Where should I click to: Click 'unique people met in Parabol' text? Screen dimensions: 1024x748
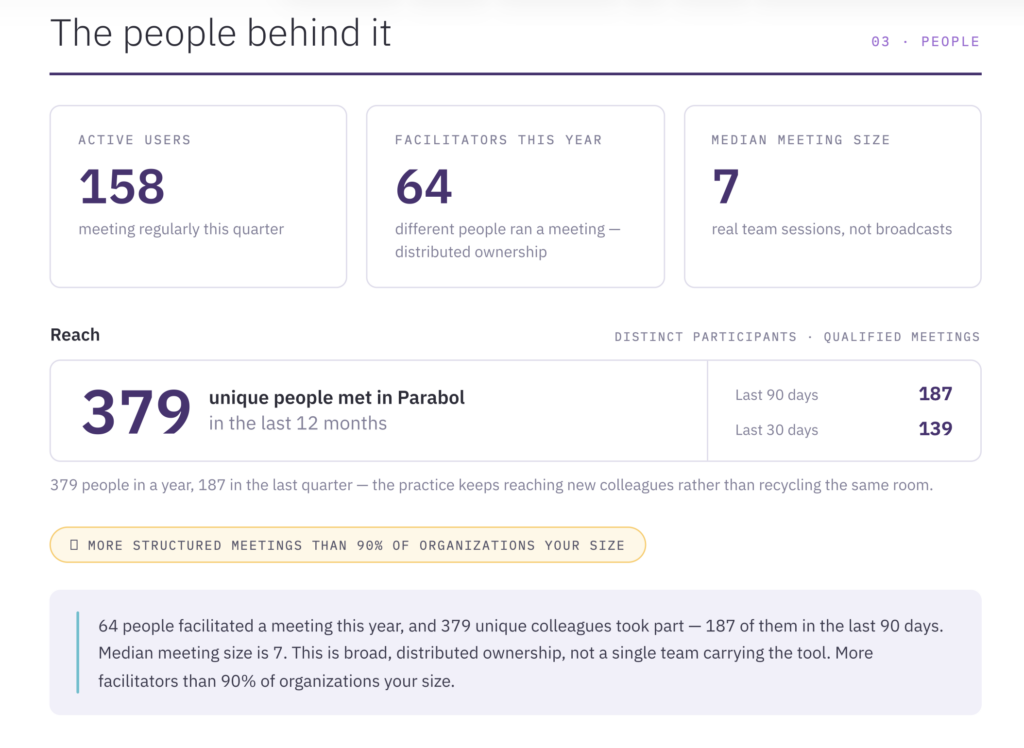pyautogui.click(x=336, y=397)
